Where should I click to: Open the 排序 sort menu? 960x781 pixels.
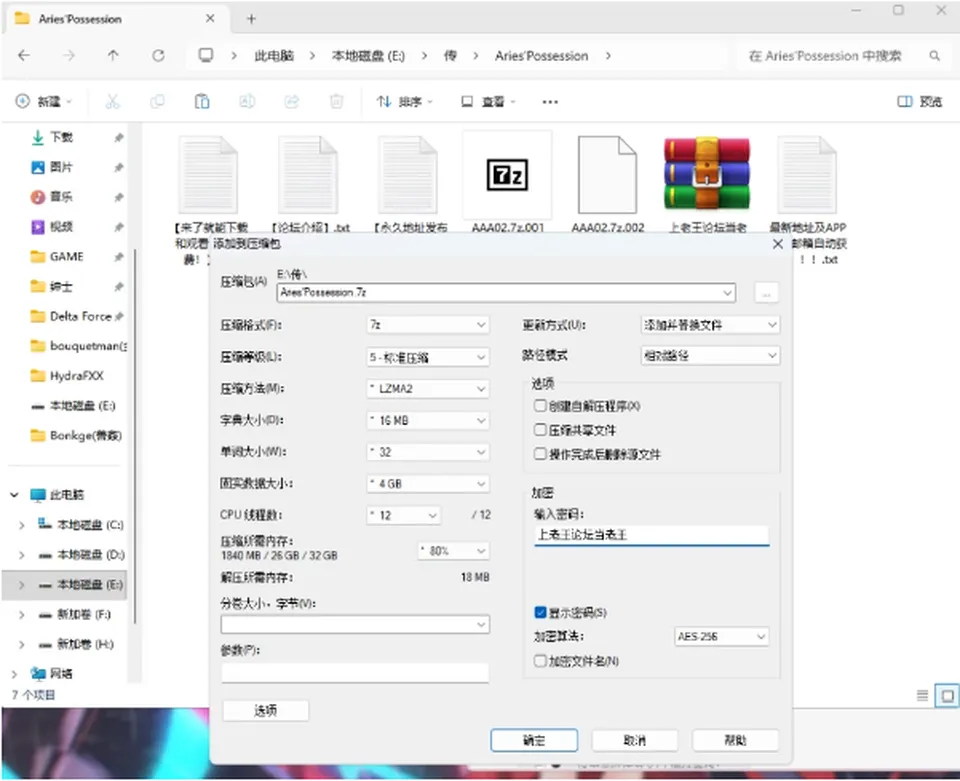pos(404,102)
